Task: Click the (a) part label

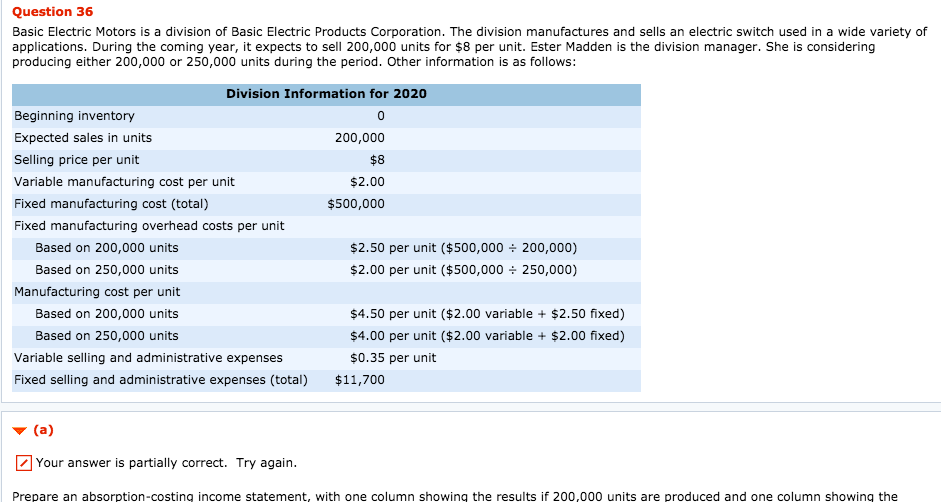Action: [43, 430]
